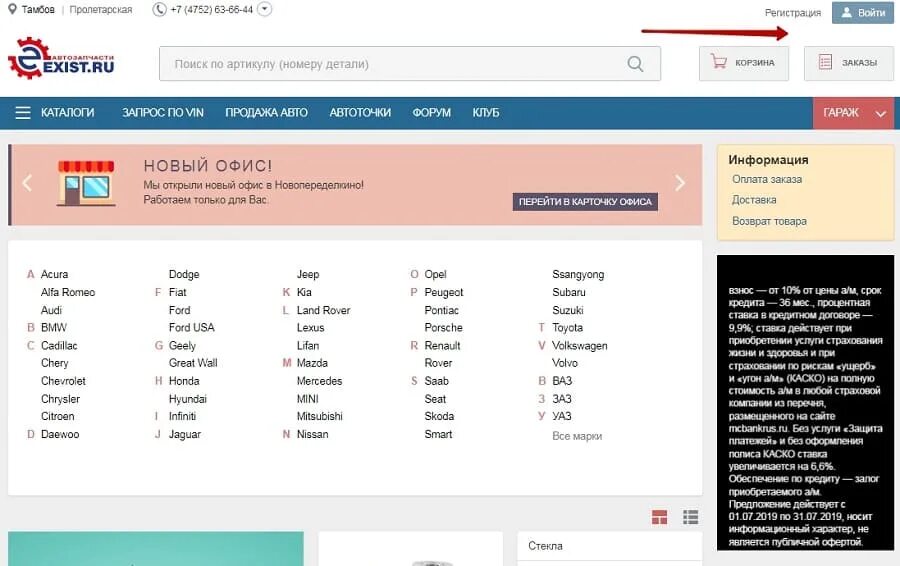The height and width of the screenshot is (566, 900).
Task: Switch to tile grid view icon
Action: point(660,517)
